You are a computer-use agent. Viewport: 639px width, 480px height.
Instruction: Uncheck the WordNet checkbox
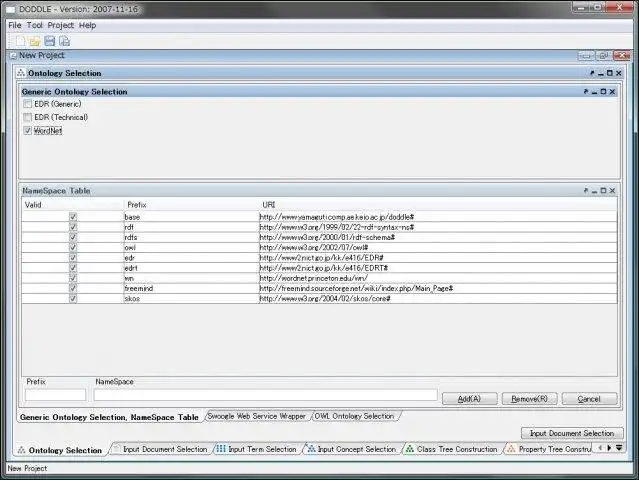[x=27, y=131]
